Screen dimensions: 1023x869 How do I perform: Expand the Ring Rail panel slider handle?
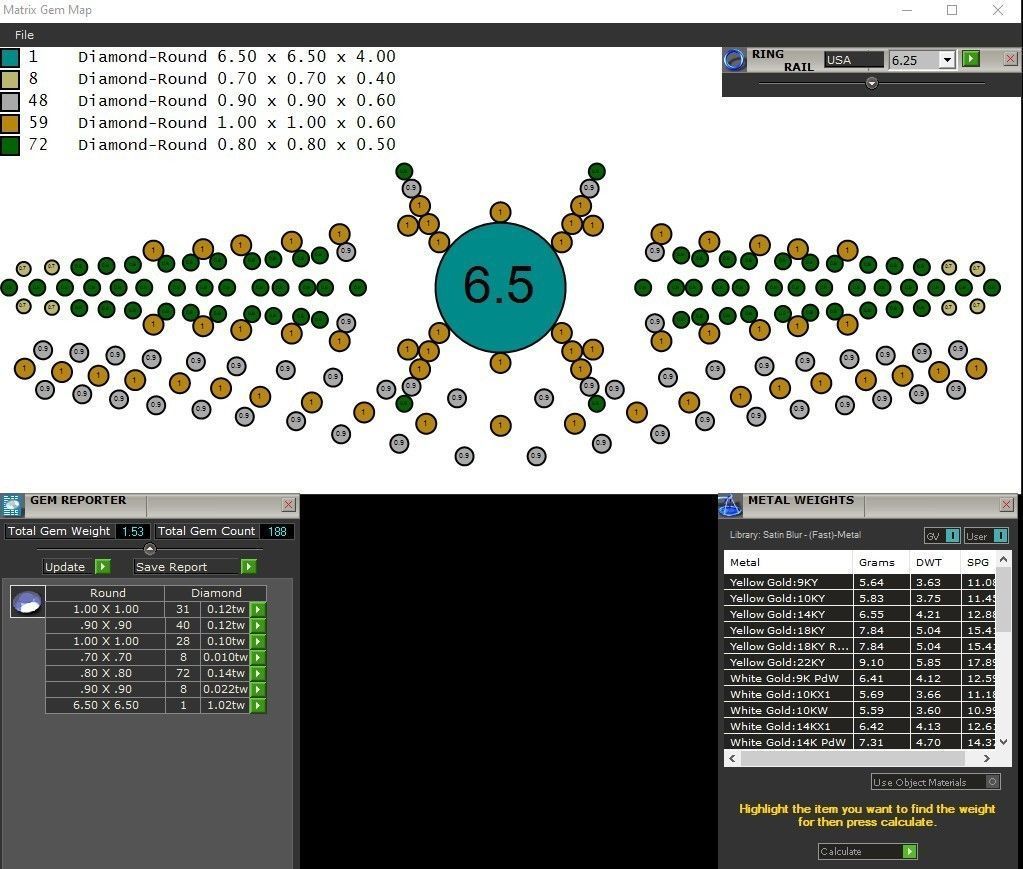coord(872,83)
